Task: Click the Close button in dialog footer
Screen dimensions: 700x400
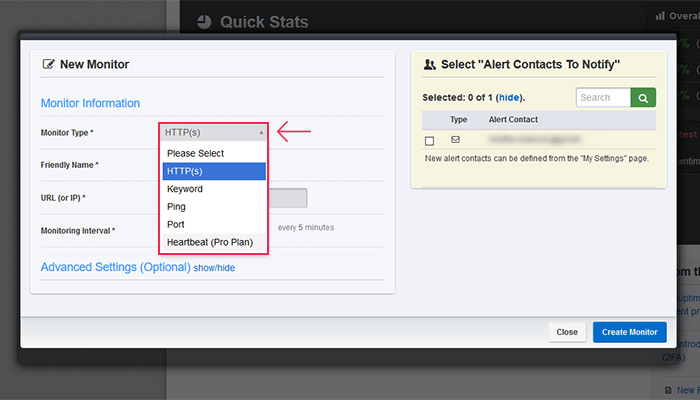Action: coord(567,332)
